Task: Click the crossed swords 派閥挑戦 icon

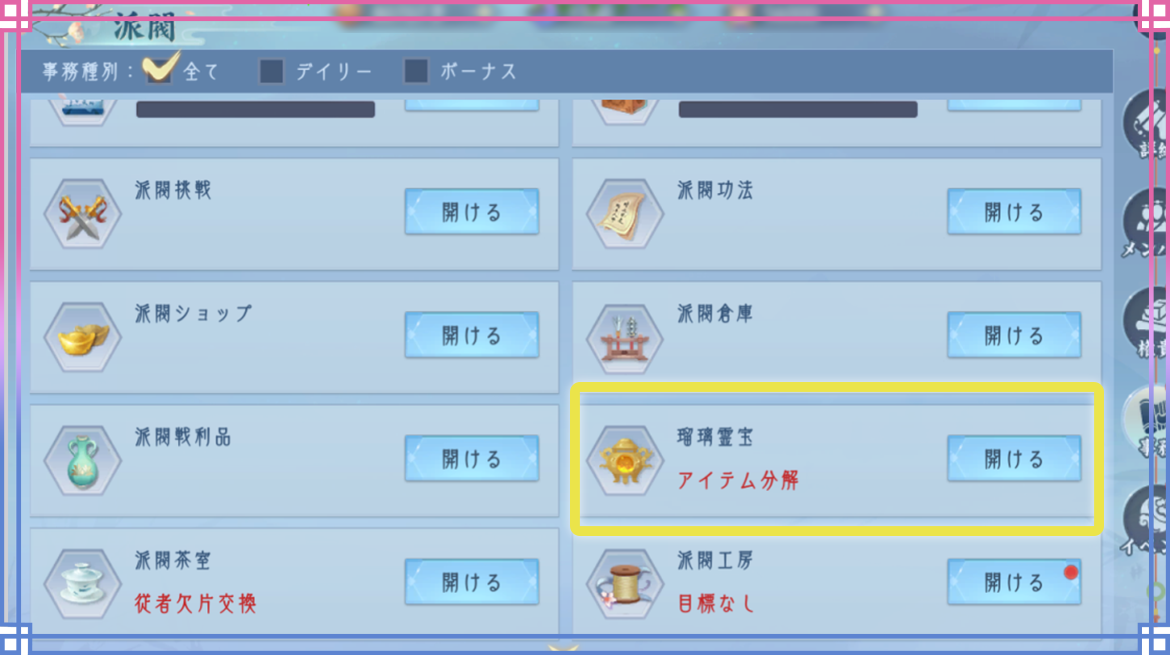Action: [x=82, y=213]
